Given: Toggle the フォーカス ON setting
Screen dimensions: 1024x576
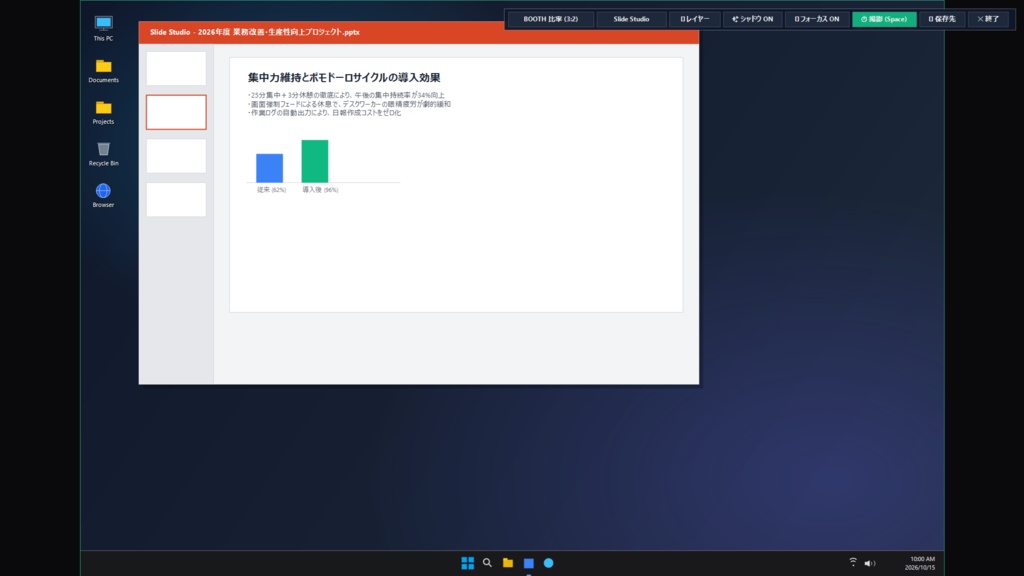Looking at the screenshot, I should click(816, 19).
